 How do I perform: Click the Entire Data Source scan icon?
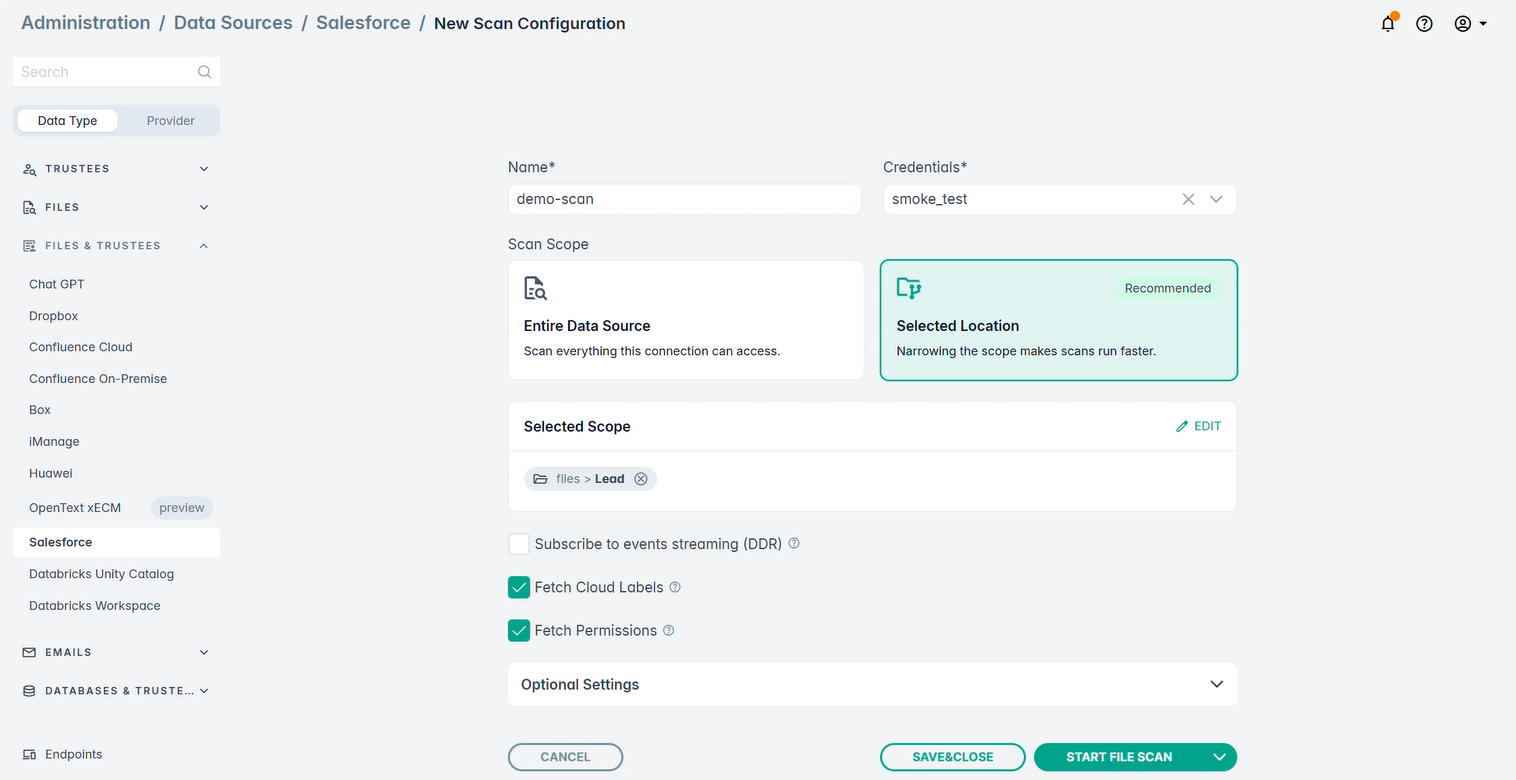[x=536, y=288]
